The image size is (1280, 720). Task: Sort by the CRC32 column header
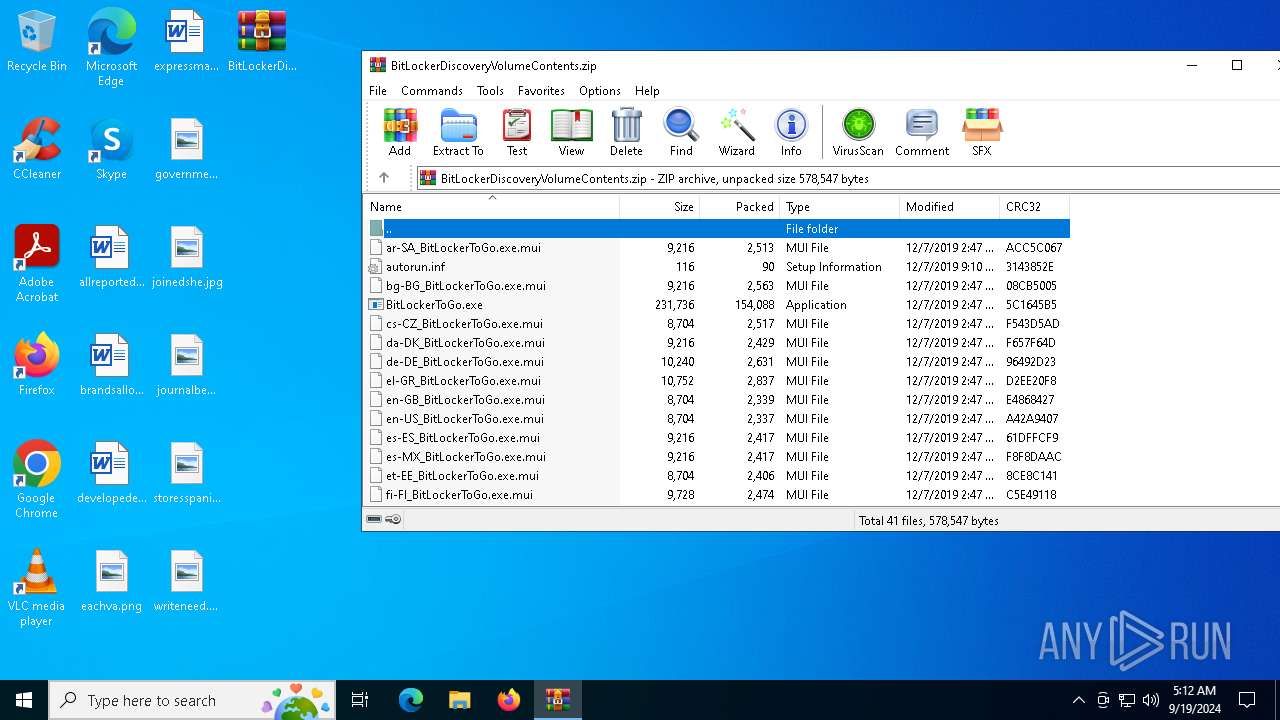1035,206
